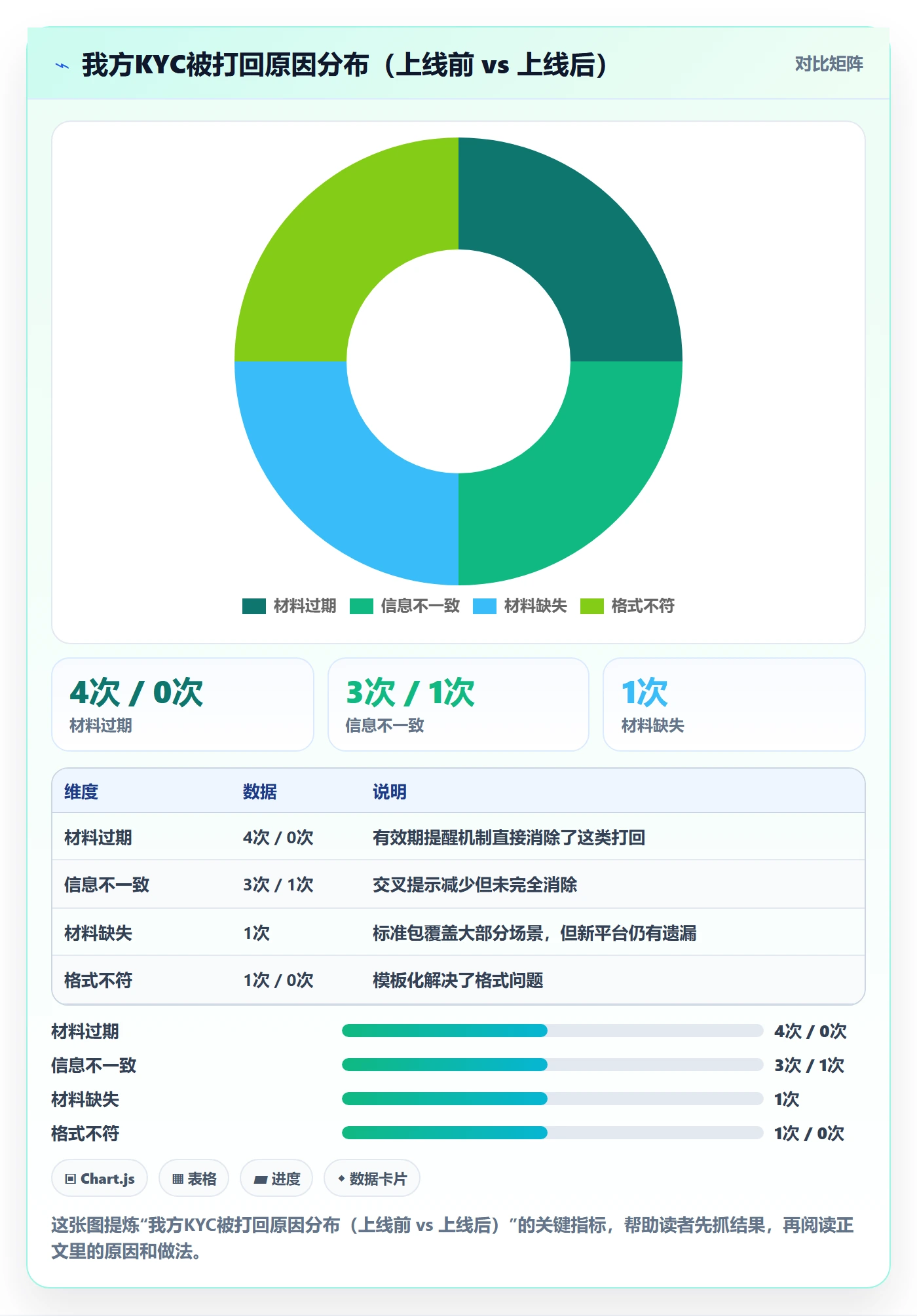Click the 表格 tag chip

194,1179
